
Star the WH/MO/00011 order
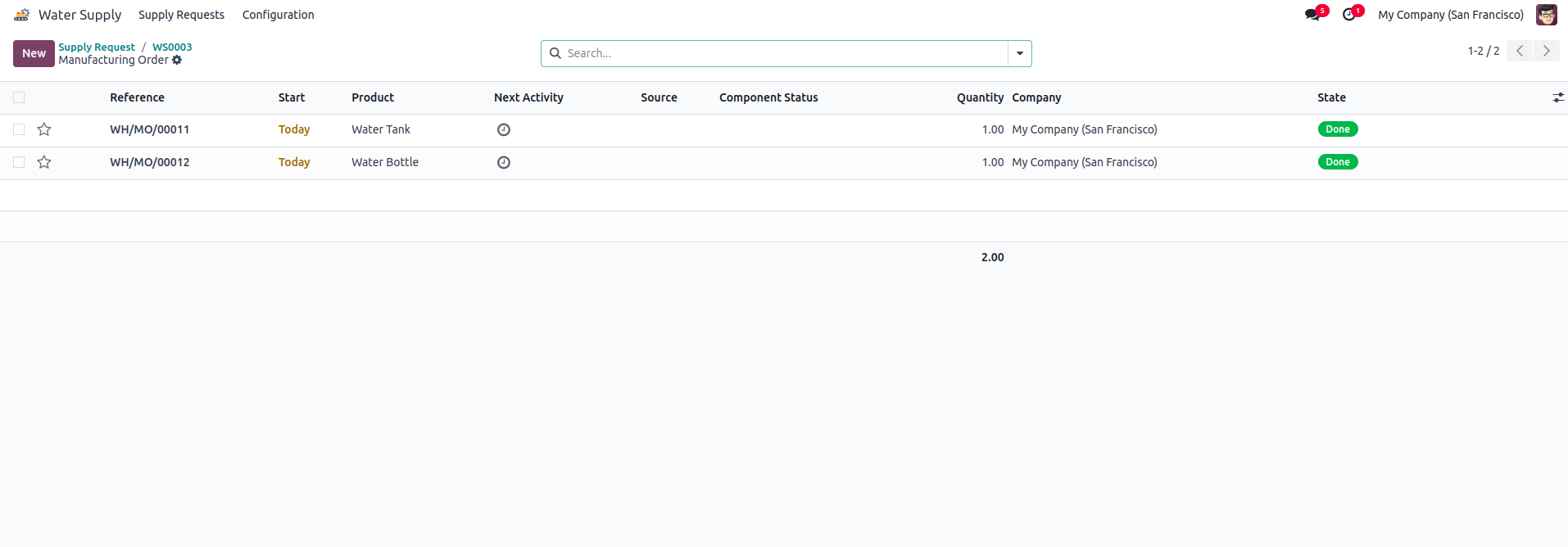point(44,129)
